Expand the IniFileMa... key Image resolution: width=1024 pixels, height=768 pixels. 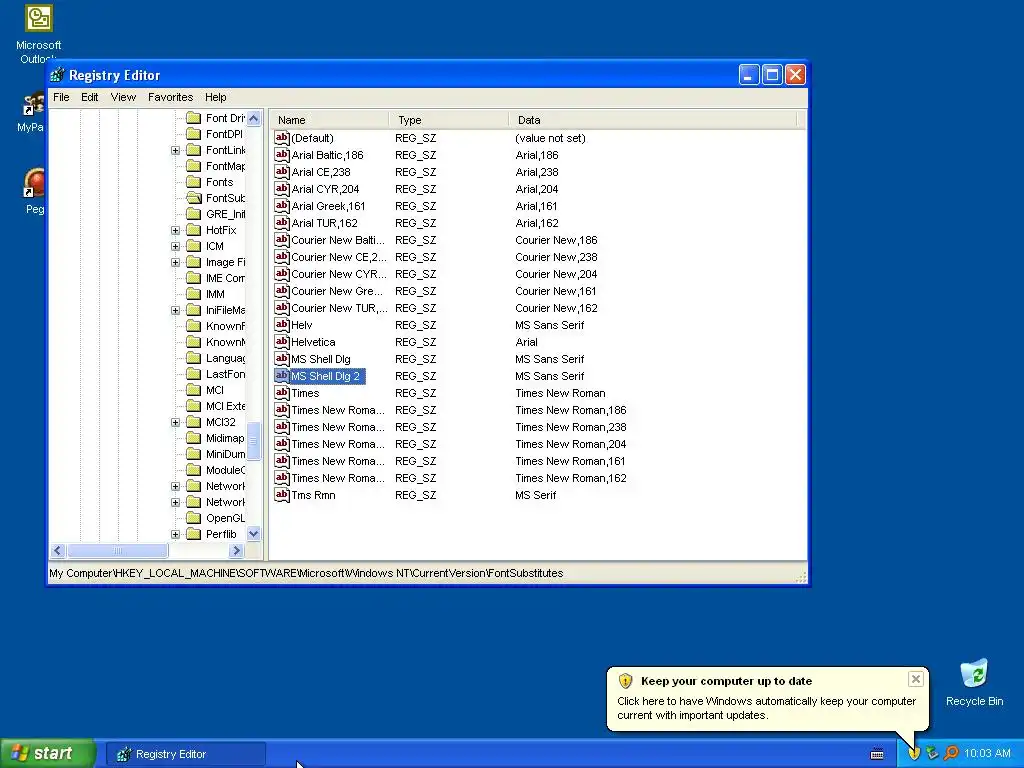coord(175,310)
